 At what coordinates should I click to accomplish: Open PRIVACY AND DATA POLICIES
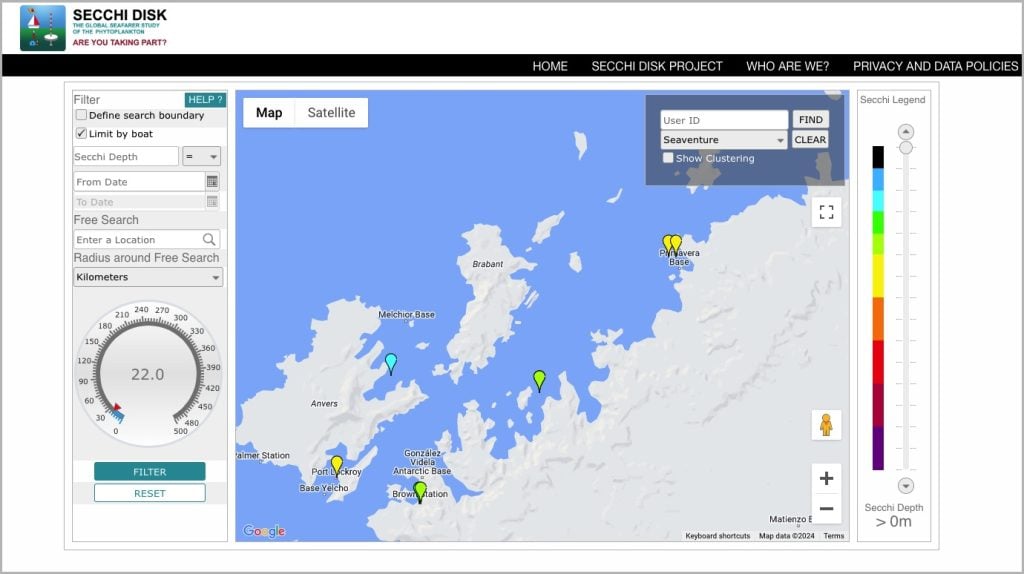coord(935,66)
